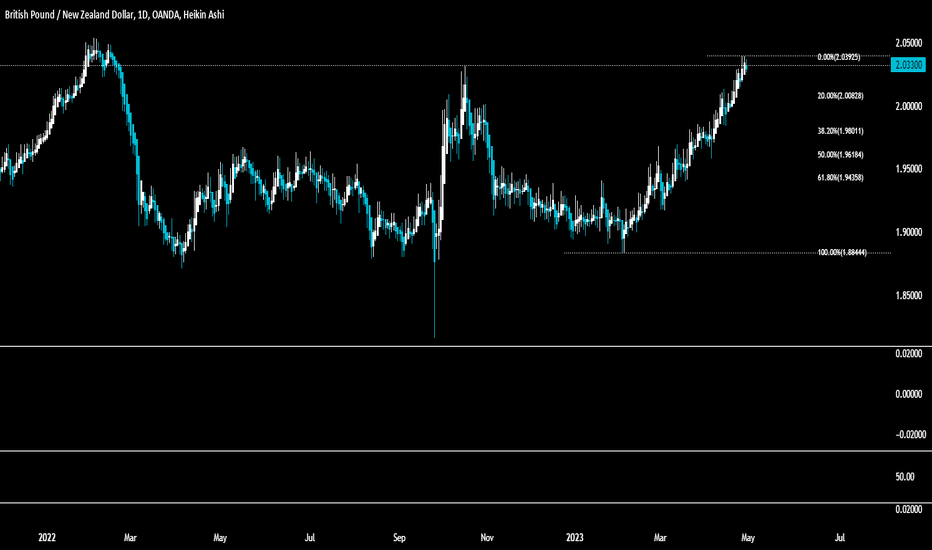This screenshot has height=550, width=932.
Task: Click the 1.90000 price axis label
Action: tap(909, 232)
